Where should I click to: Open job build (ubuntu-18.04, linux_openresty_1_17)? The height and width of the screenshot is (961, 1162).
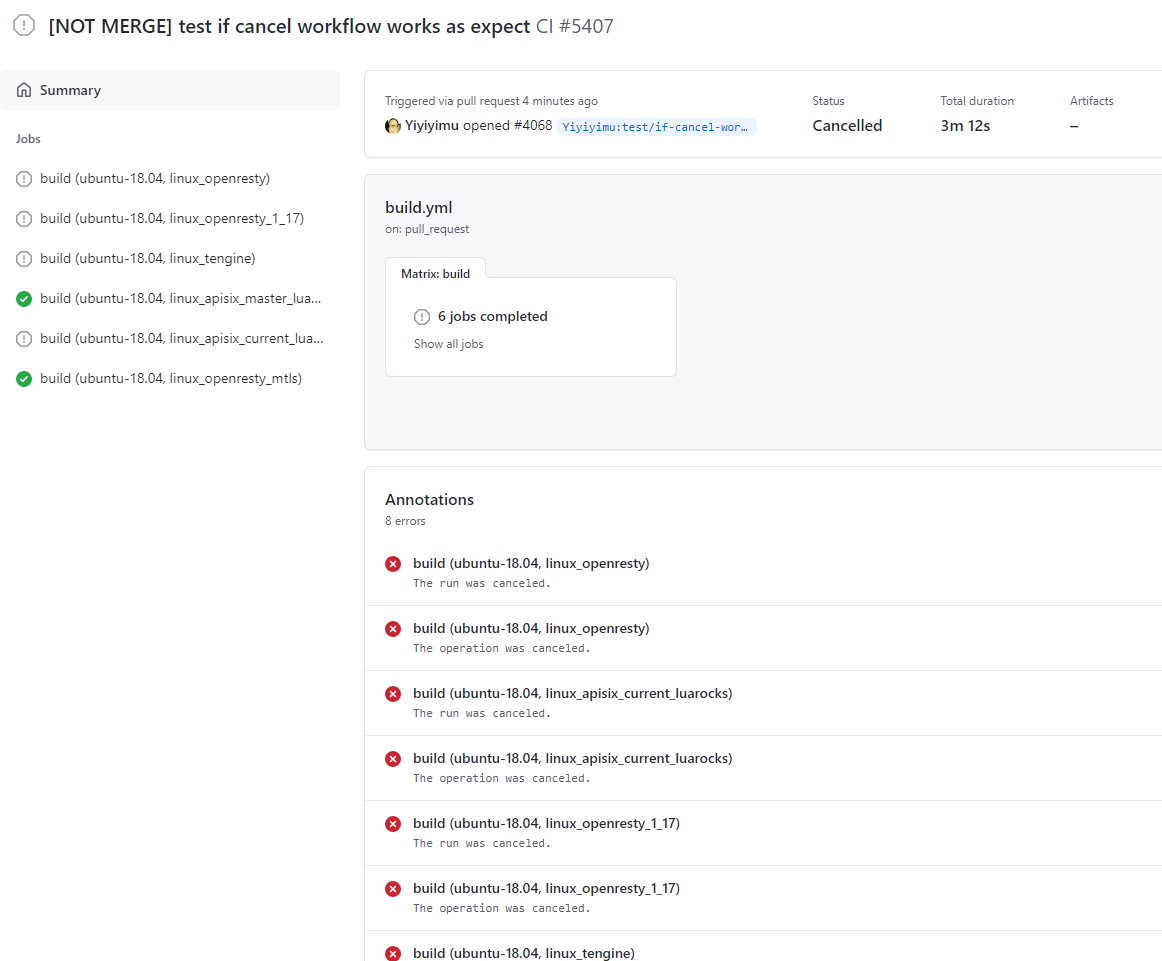[x=172, y=219]
